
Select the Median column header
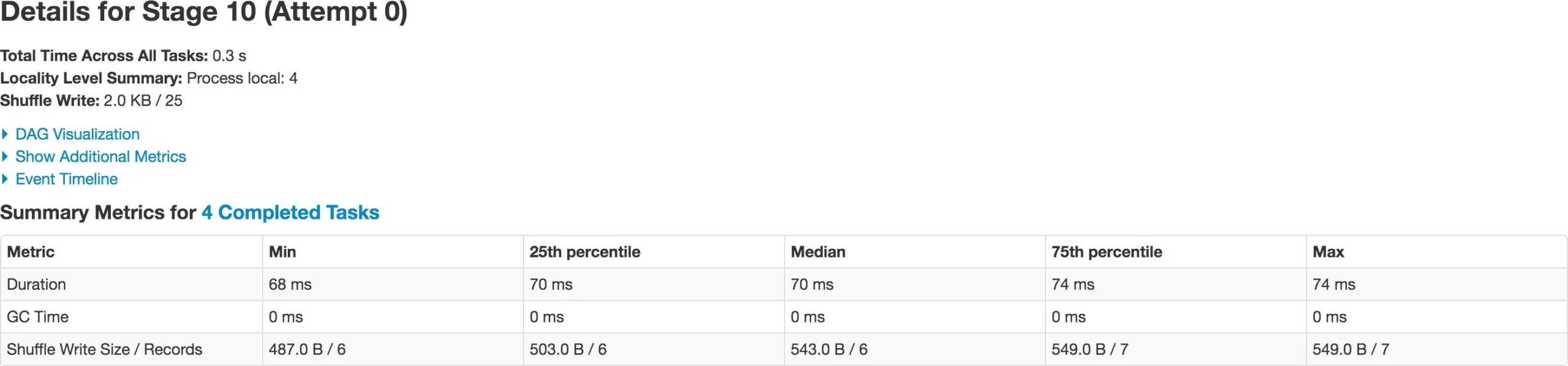coord(818,252)
